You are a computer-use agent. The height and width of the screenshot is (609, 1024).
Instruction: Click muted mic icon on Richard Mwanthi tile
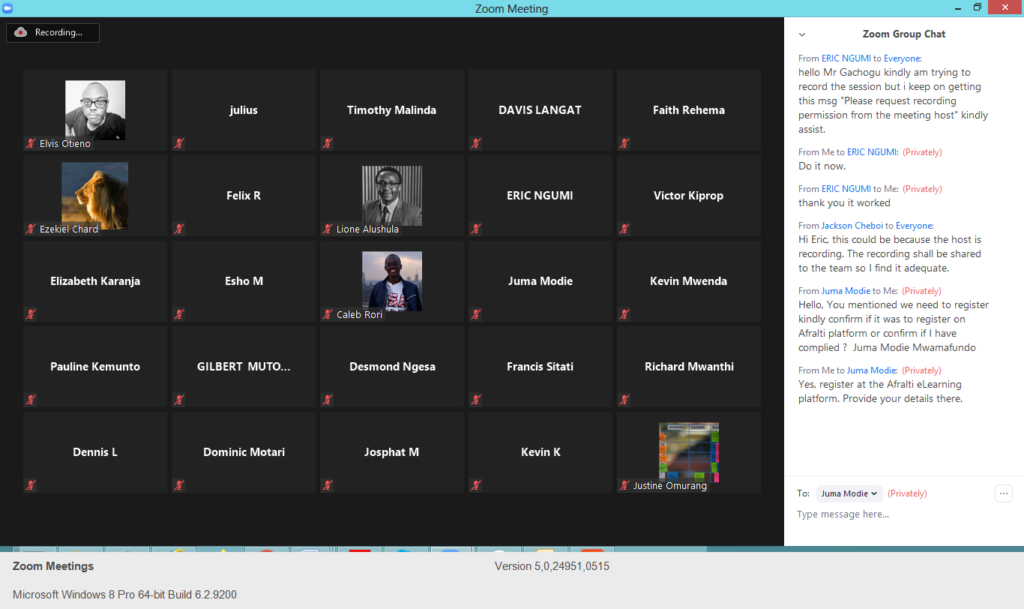coord(624,399)
